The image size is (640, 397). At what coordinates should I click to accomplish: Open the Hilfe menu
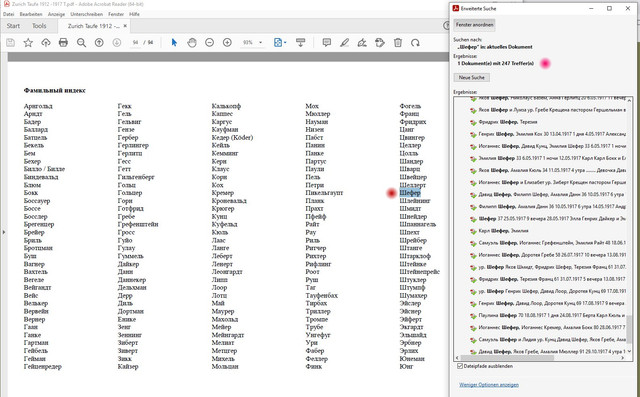134,14
